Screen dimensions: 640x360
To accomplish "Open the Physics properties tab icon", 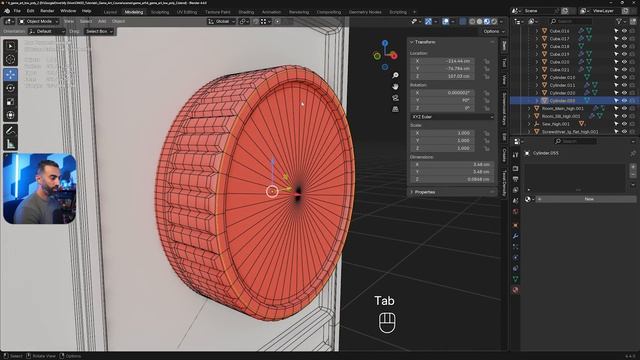I will coord(516,258).
